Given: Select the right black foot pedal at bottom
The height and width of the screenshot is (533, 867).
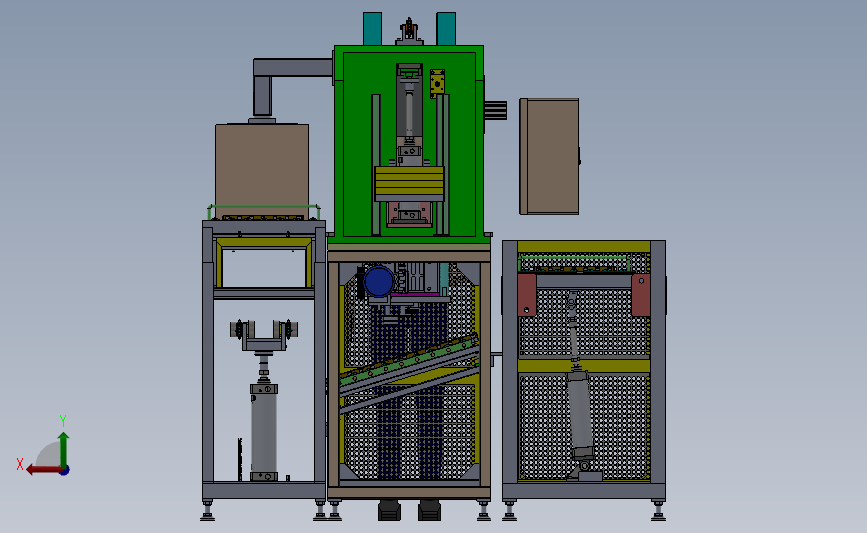Looking at the screenshot, I should 430,510.
